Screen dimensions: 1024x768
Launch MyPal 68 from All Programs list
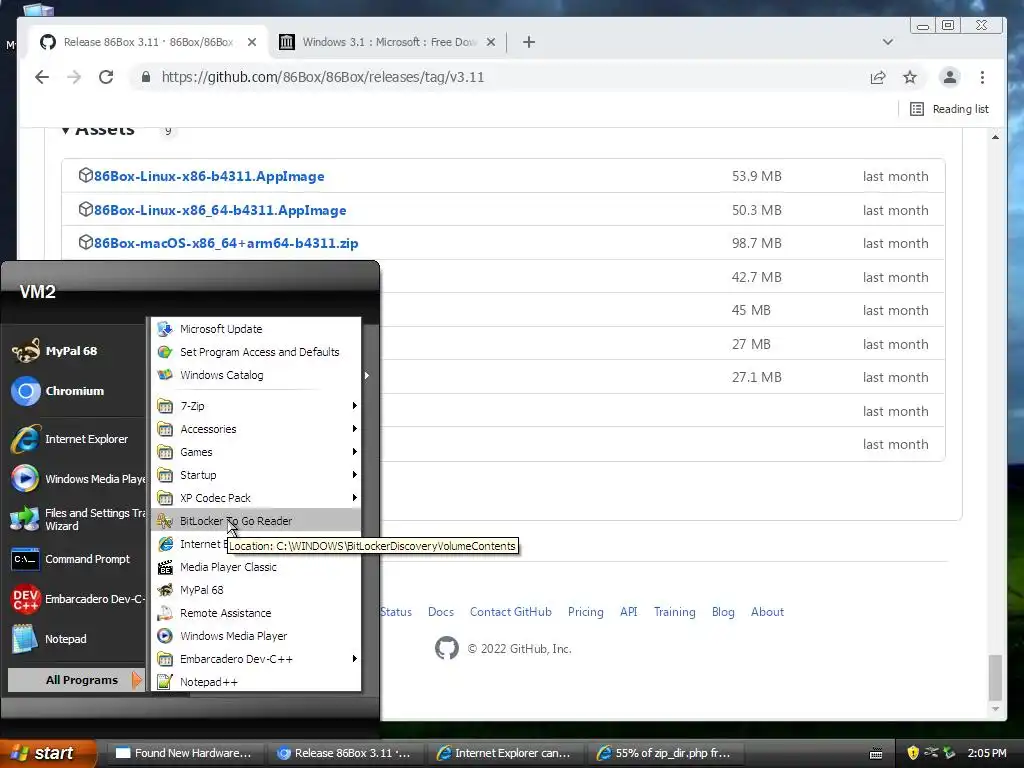[256, 590]
